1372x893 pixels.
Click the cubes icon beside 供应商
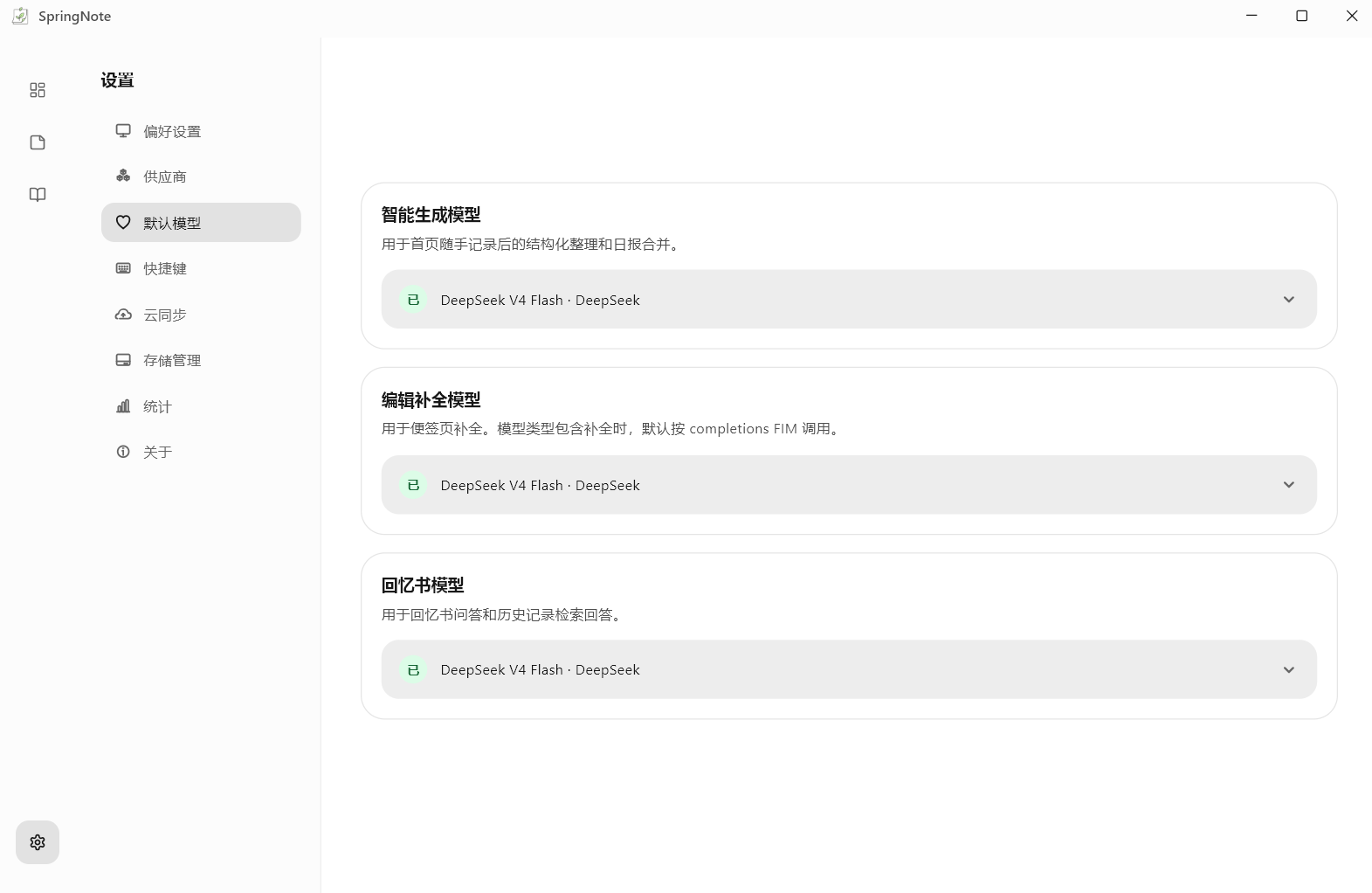123,177
